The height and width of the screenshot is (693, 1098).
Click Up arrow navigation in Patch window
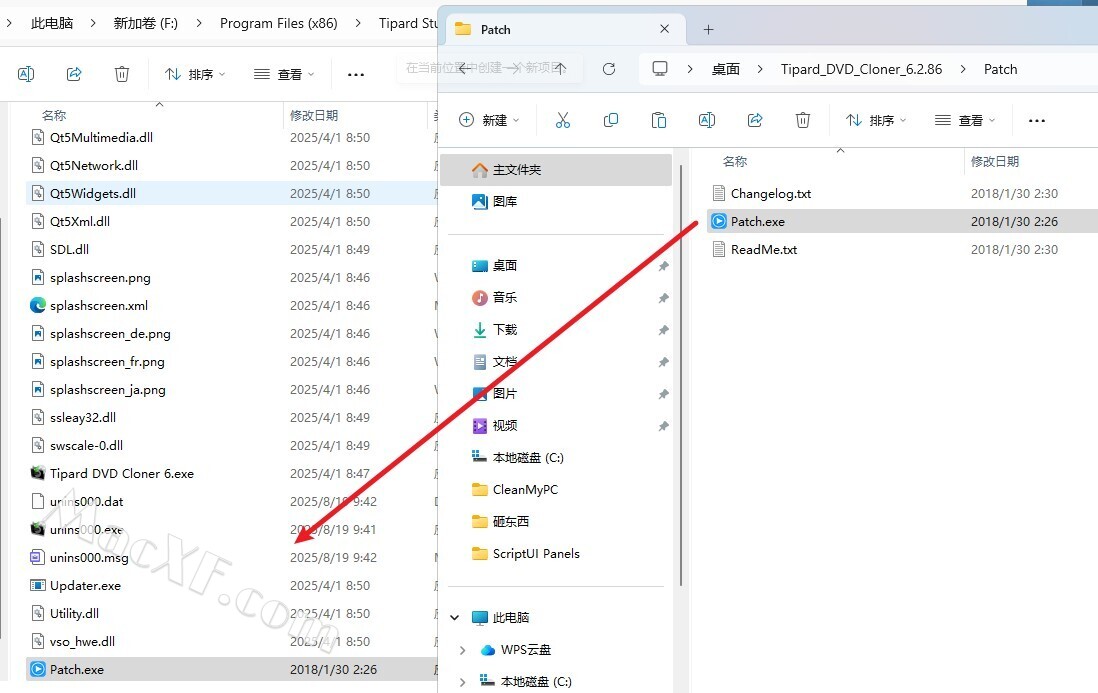[560, 69]
